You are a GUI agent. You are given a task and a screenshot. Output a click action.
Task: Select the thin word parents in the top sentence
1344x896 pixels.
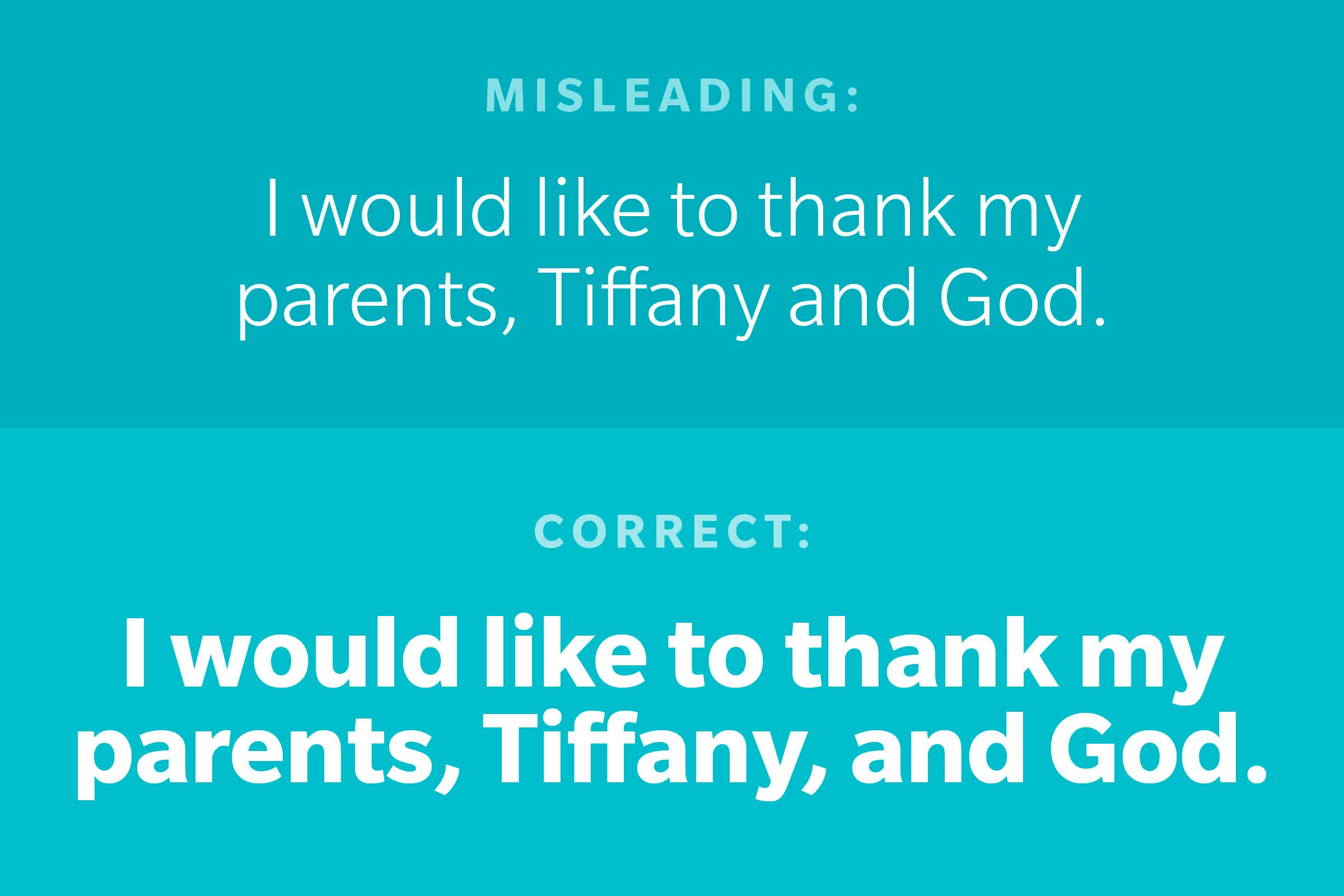click(366, 303)
